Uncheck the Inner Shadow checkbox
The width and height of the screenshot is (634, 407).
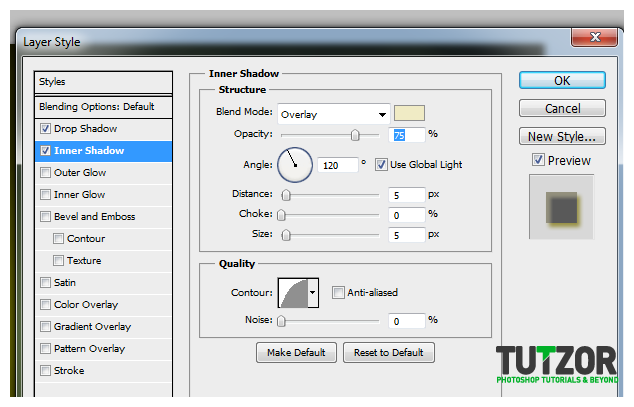(x=46, y=151)
